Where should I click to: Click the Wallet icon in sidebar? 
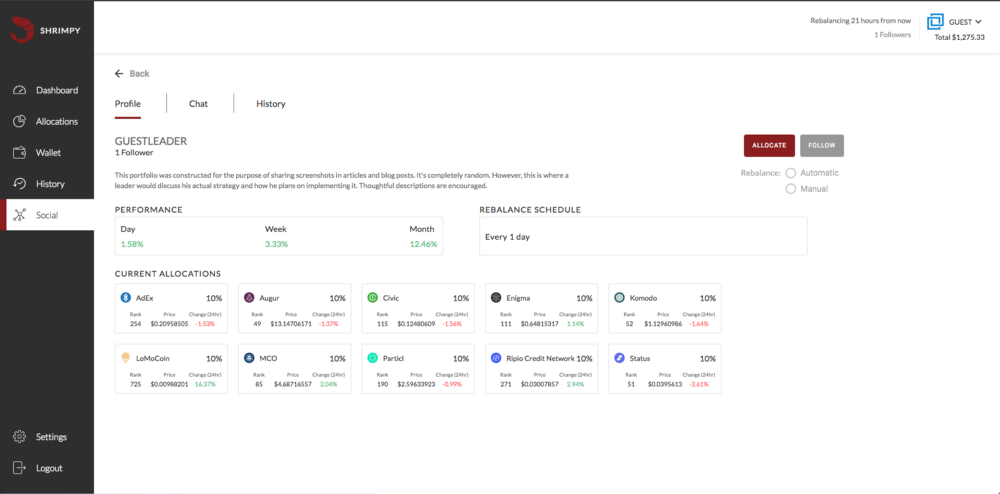[20, 152]
